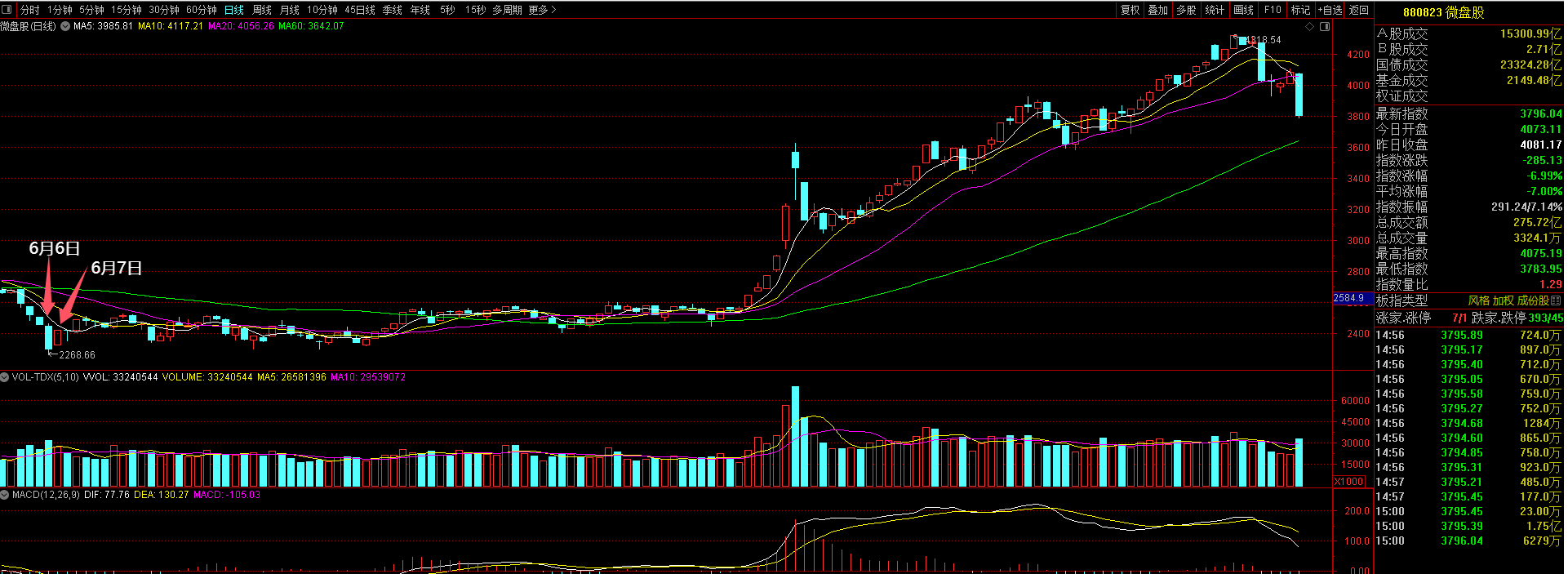This screenshot has width=1568, height=574.
Task: Switch to 周线 weekly chart
Action: [262, 10]
